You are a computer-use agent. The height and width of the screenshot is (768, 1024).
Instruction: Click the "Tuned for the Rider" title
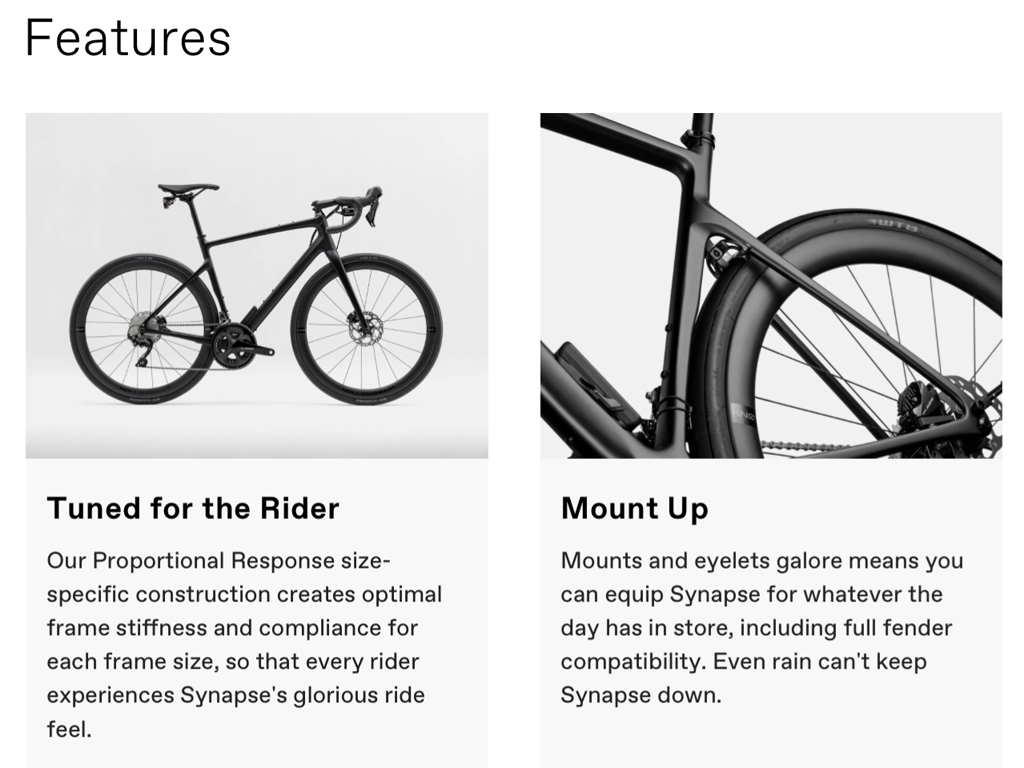coord(193,508)
